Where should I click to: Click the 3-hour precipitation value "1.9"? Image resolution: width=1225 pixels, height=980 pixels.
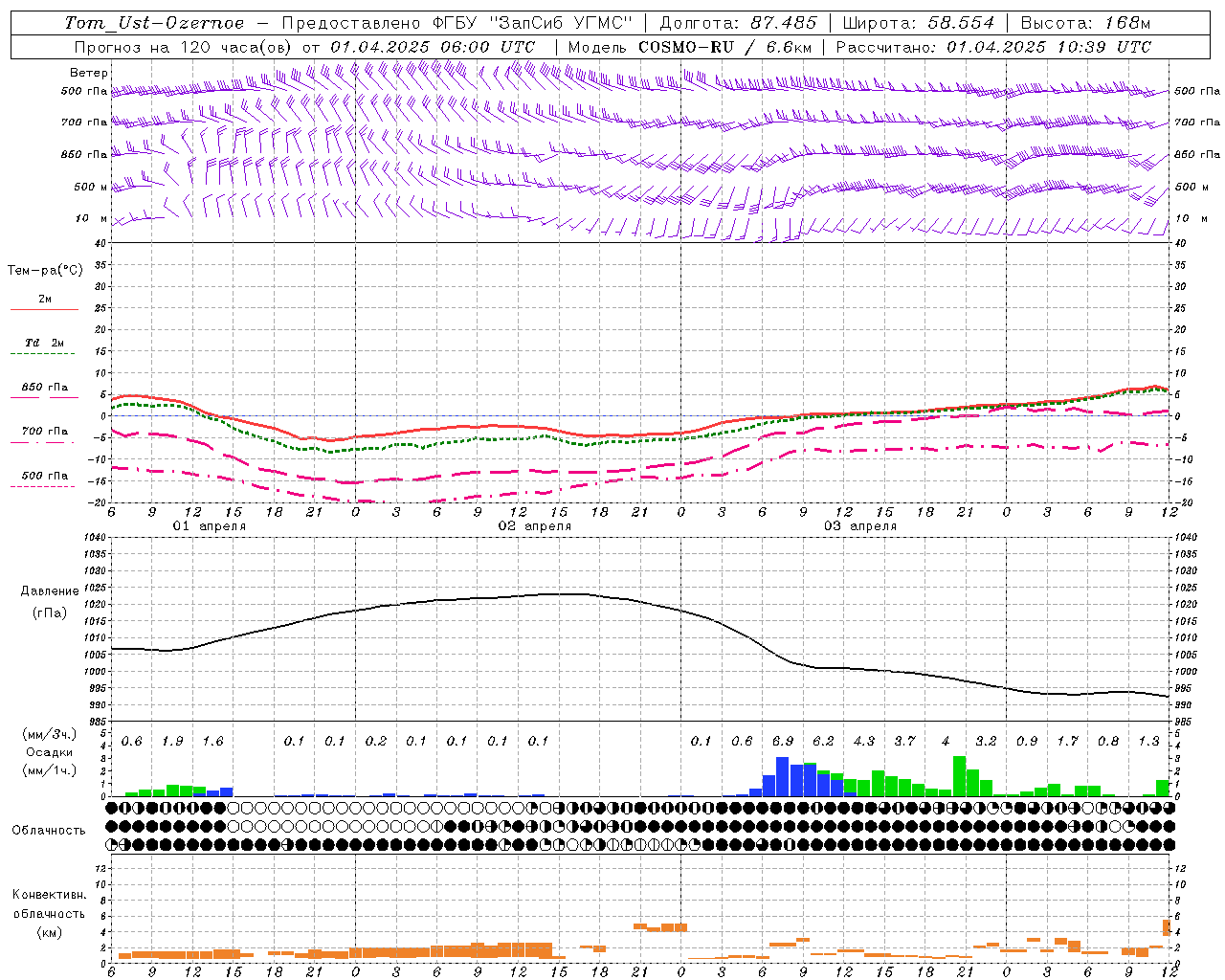(172, 742)
